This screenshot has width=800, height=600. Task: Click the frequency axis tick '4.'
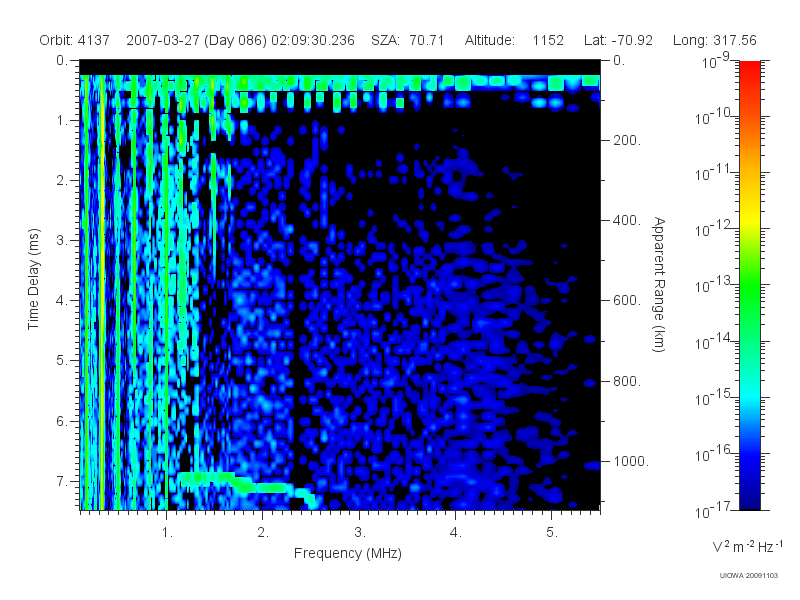(x=456, y=533)
